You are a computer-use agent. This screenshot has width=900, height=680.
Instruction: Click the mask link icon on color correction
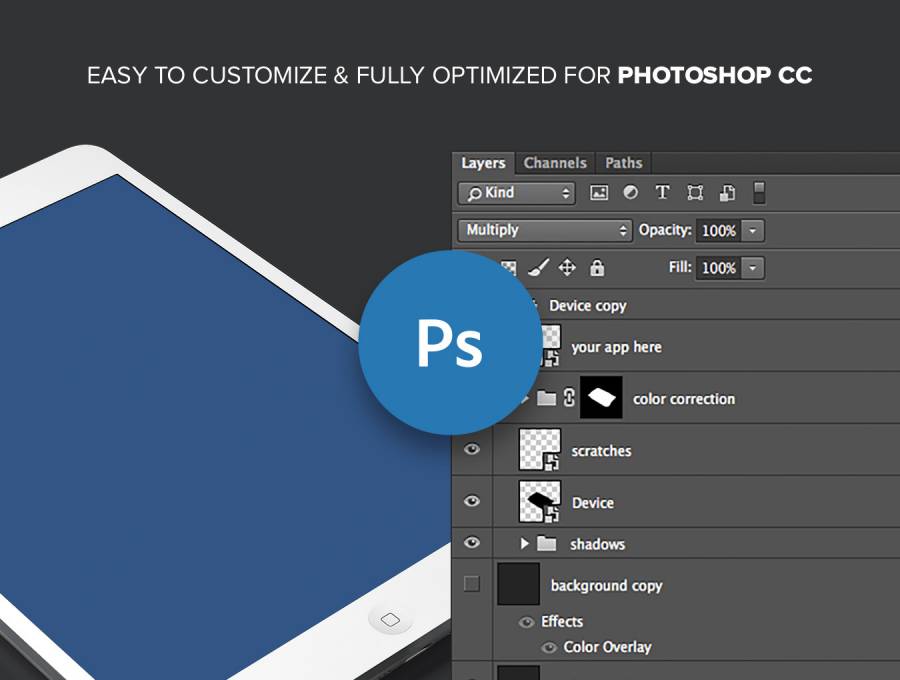click(569, 398)
